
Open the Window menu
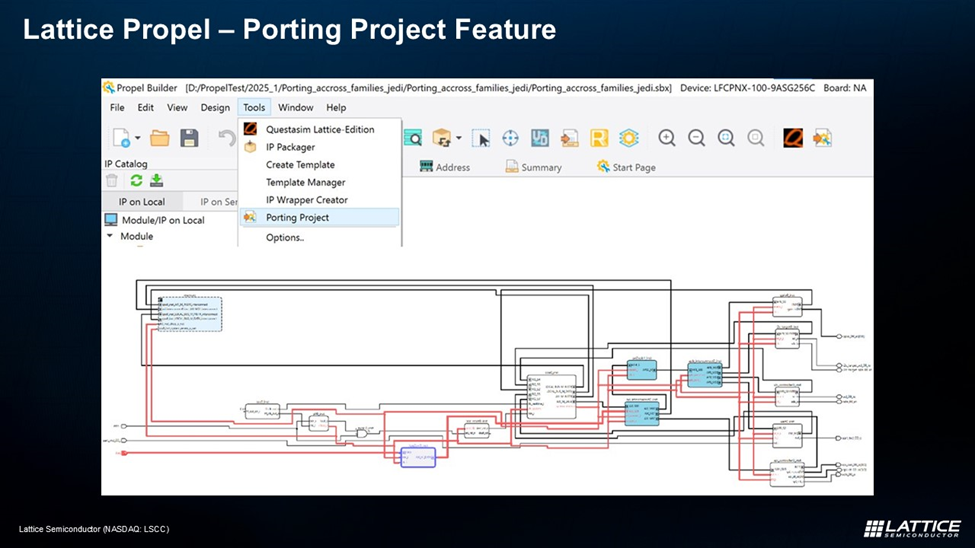coord(295,108)
